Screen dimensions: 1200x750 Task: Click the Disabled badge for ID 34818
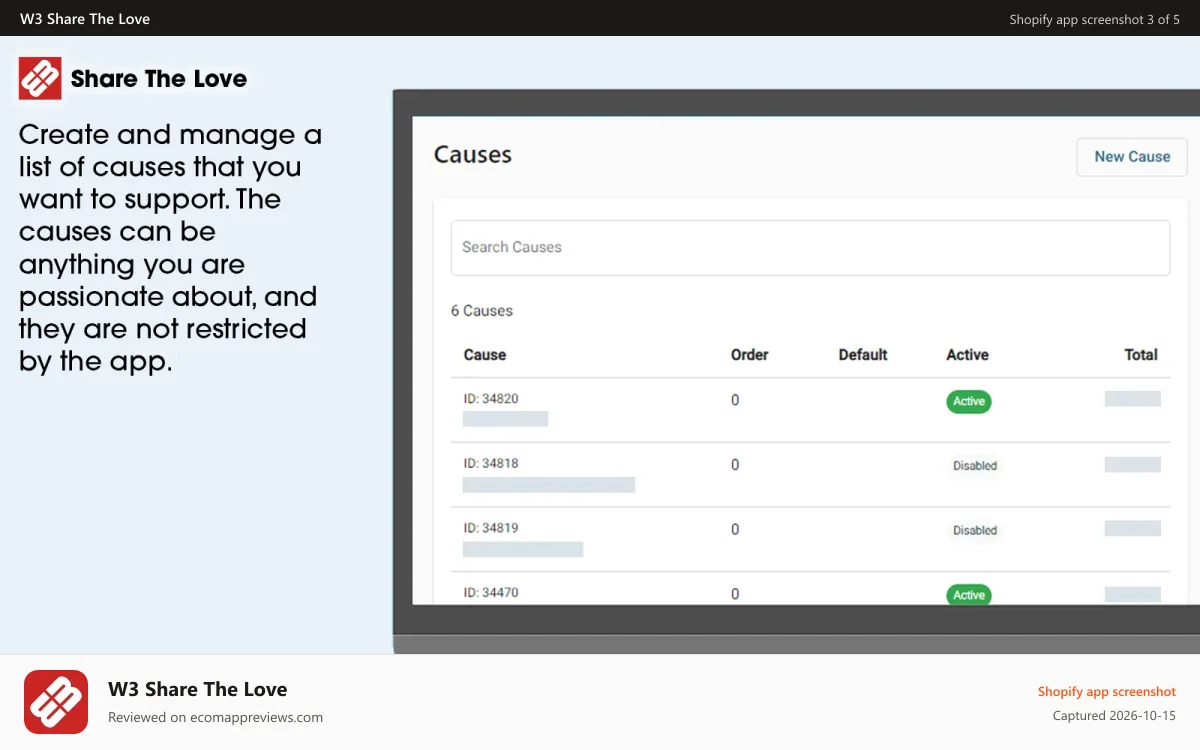click(975, 466)
